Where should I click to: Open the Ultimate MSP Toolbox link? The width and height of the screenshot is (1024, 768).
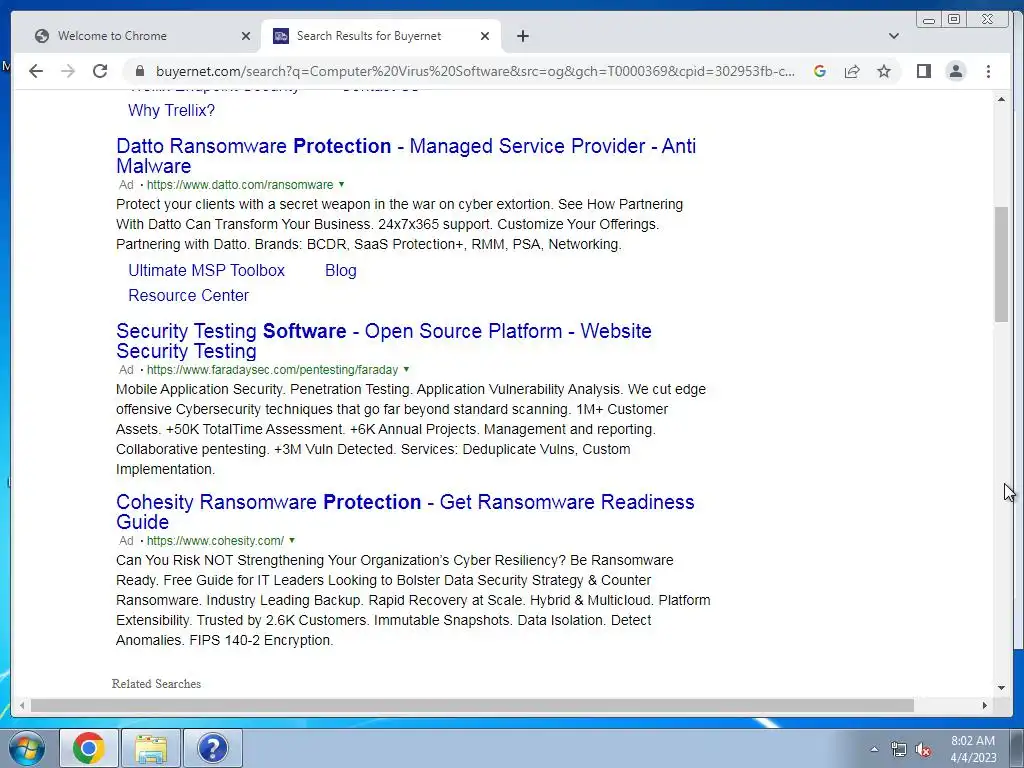[x=206, y=270]
